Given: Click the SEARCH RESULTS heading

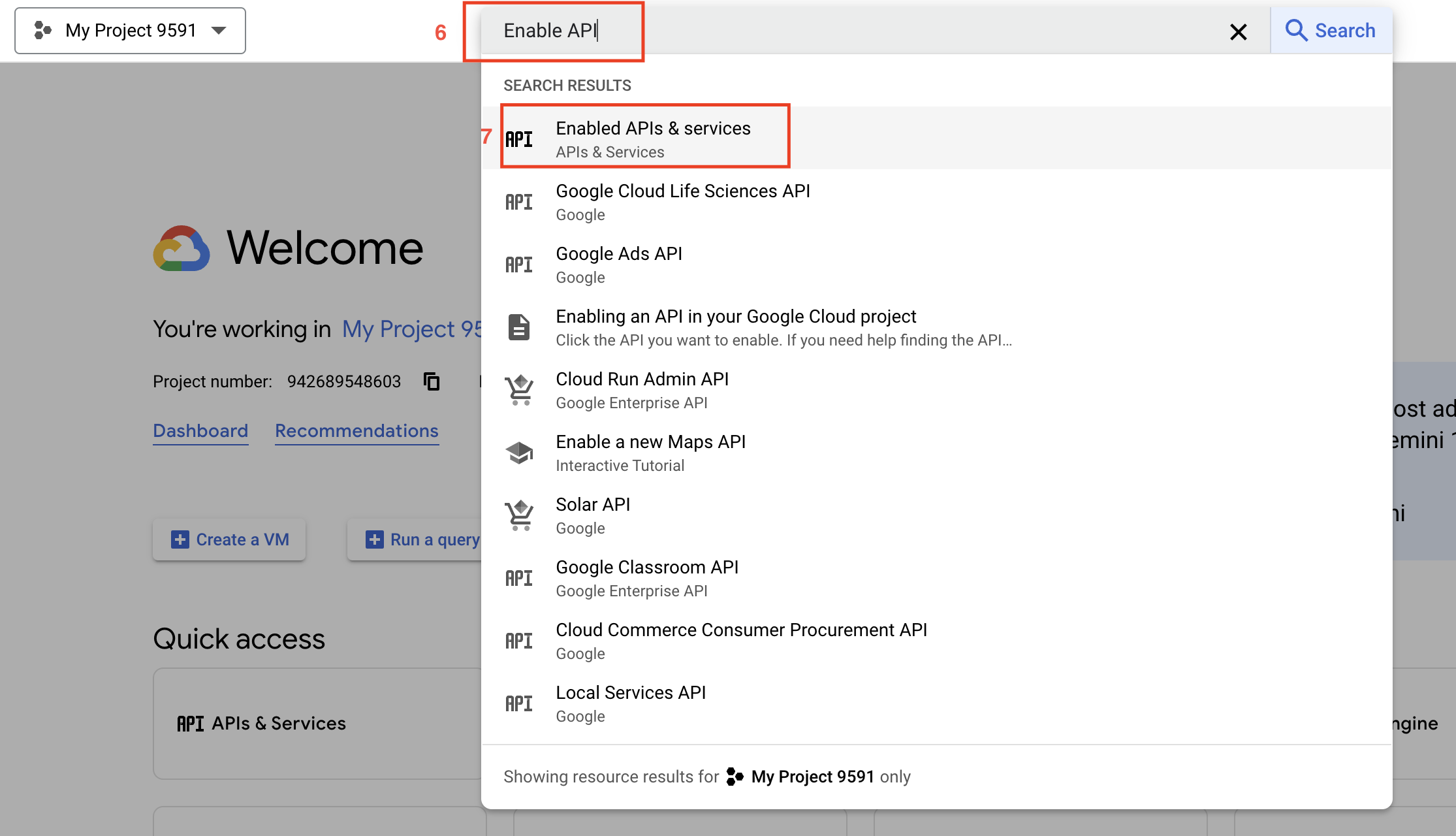Looking at the screenshot, I should pos(567,86).
